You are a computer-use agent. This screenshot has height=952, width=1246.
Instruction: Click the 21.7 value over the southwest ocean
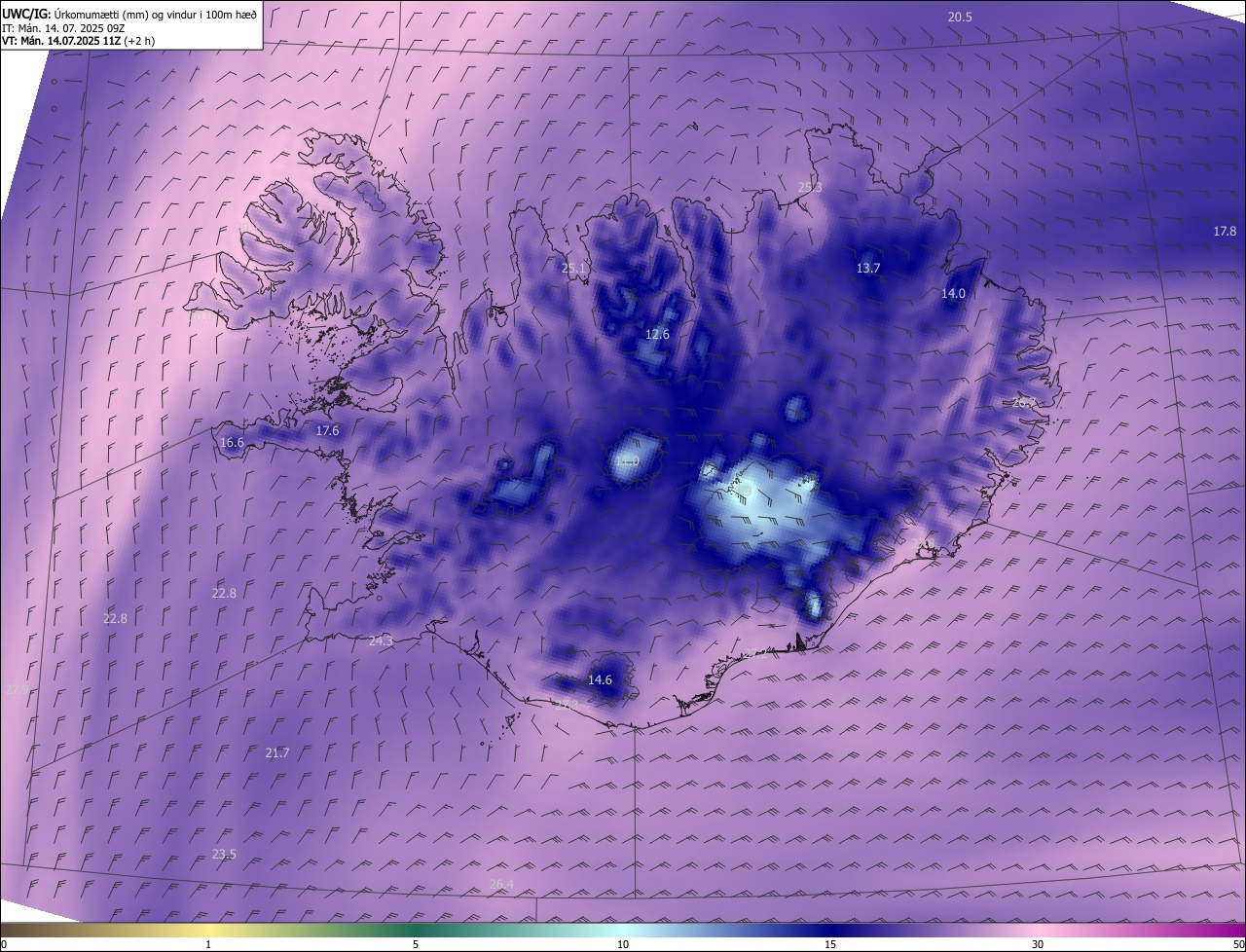[277, 752]
